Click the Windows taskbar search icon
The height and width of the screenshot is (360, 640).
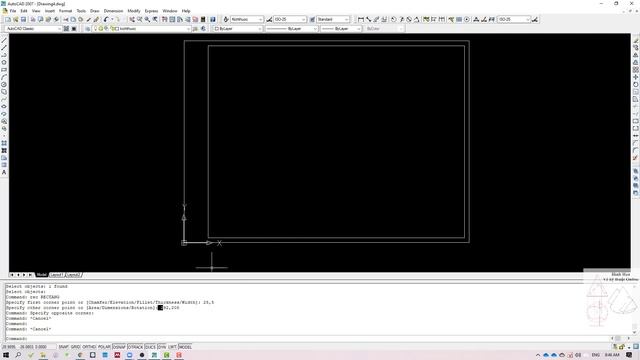18,355
